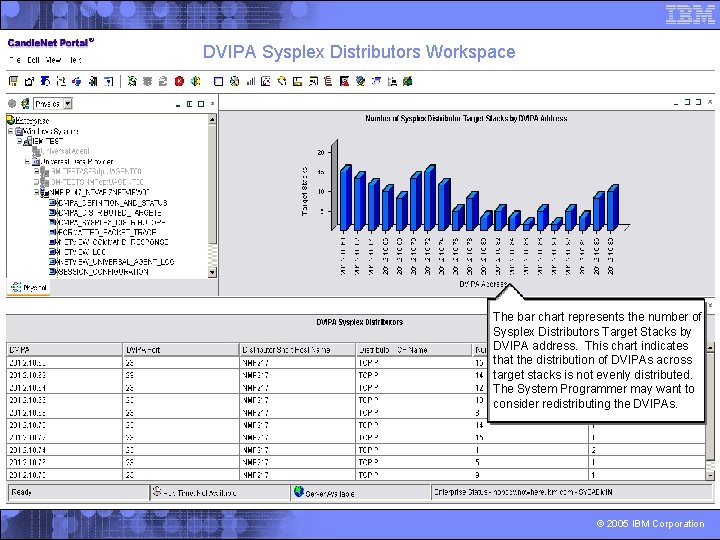Click the globe Browser view icon
The height and width of the screenshot is (540, 720).
tap(360, 81)
